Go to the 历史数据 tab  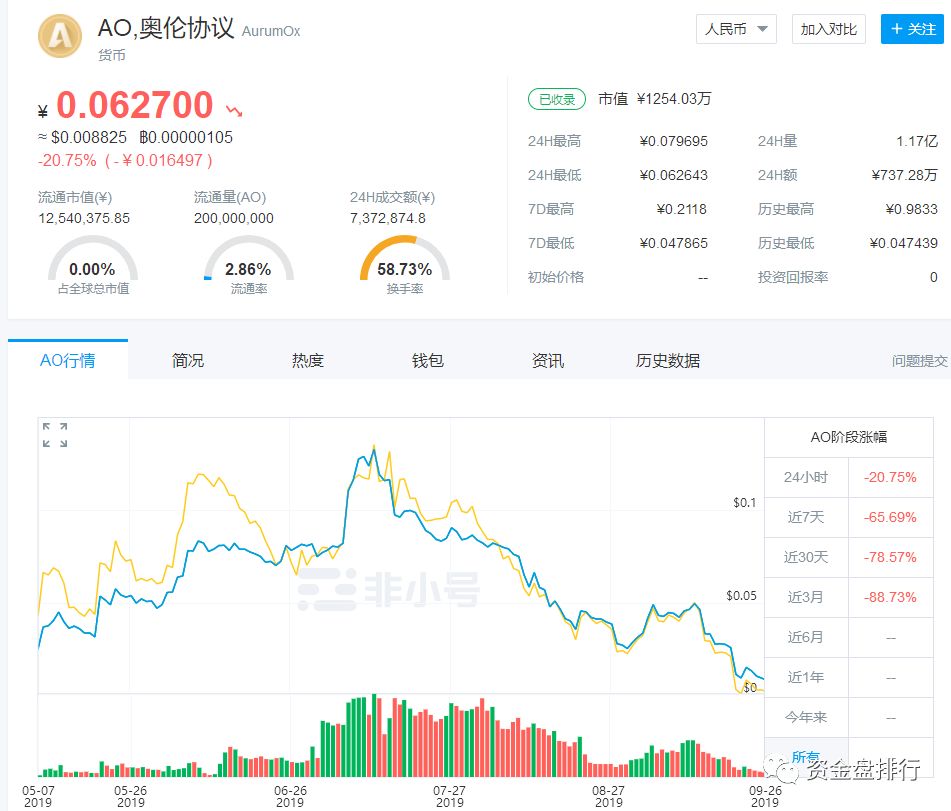pyautogui.click(x=668, y=360)
